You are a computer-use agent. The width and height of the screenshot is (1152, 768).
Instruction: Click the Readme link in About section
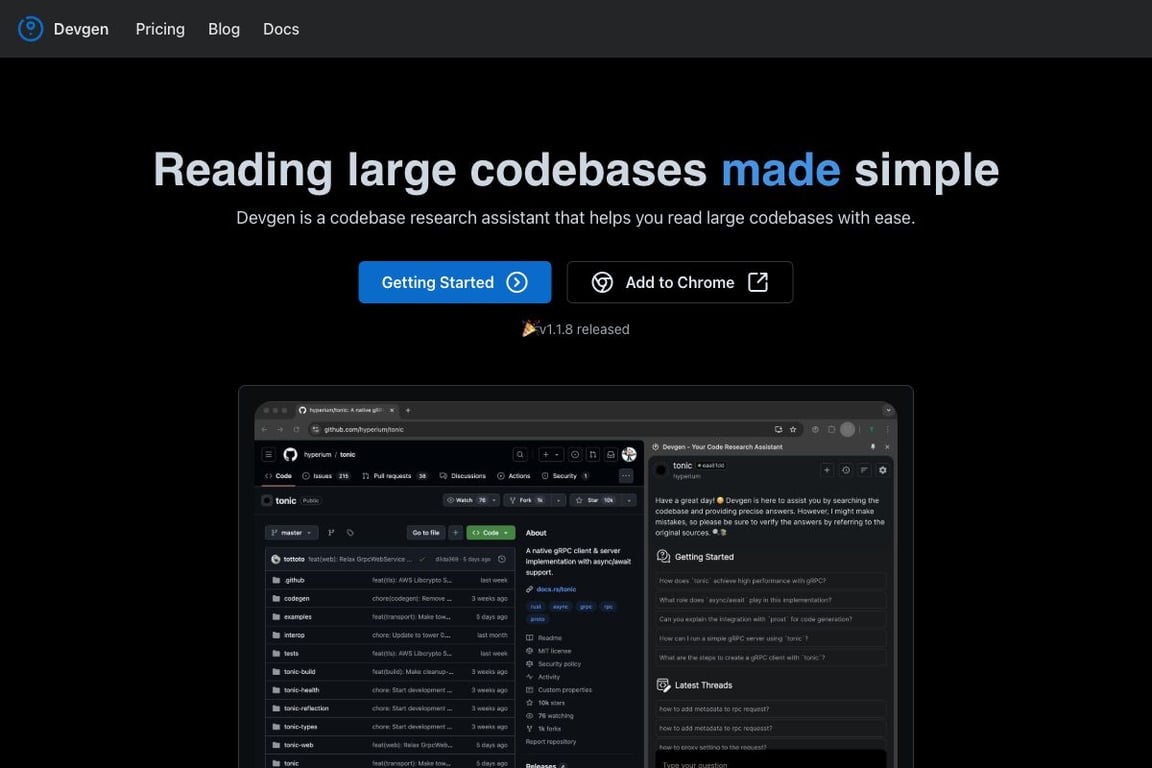550,638
